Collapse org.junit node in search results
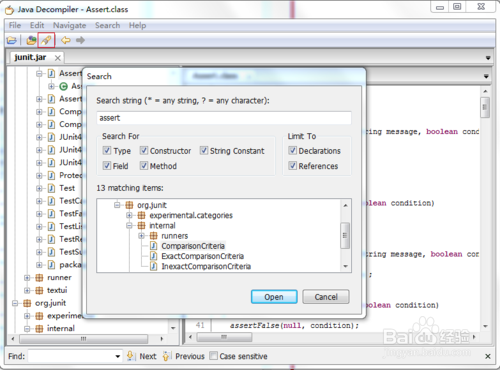This screenshot has height=370, width=500. (x=117, y=205)
